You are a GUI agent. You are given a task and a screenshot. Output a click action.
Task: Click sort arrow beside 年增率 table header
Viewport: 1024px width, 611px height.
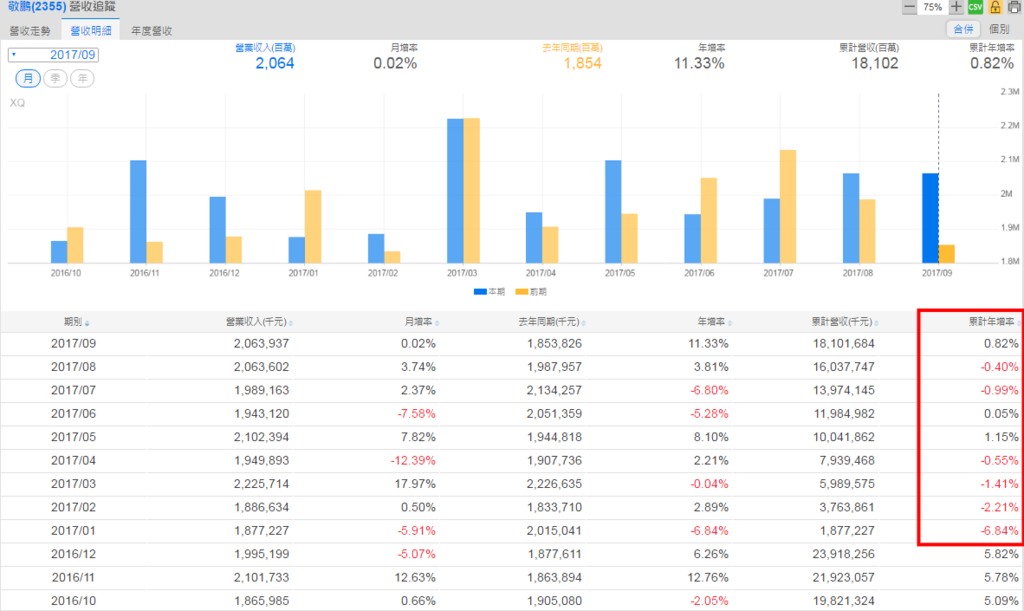(x=729, y=322)
